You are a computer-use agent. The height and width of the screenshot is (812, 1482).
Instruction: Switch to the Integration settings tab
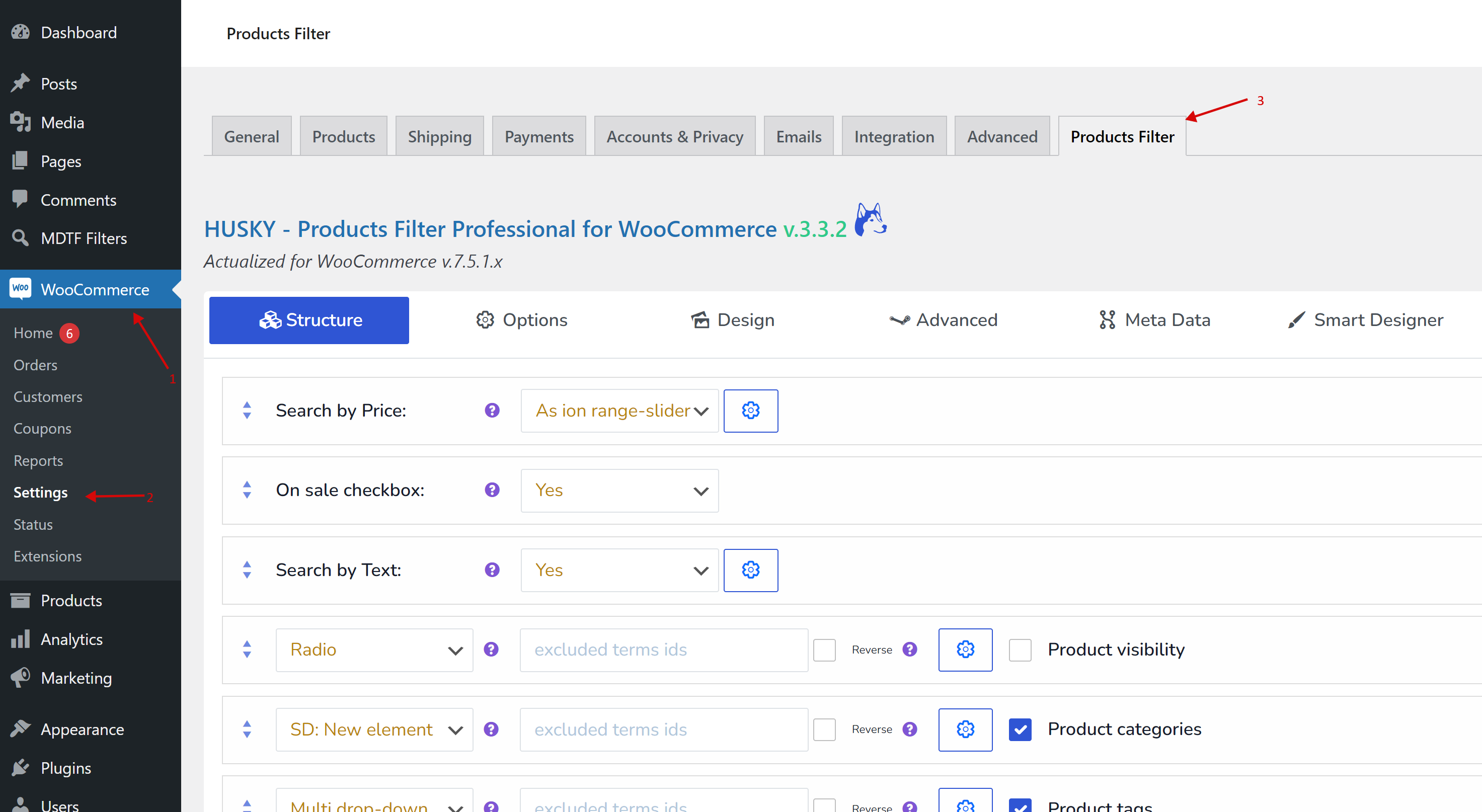coord(894,136)
